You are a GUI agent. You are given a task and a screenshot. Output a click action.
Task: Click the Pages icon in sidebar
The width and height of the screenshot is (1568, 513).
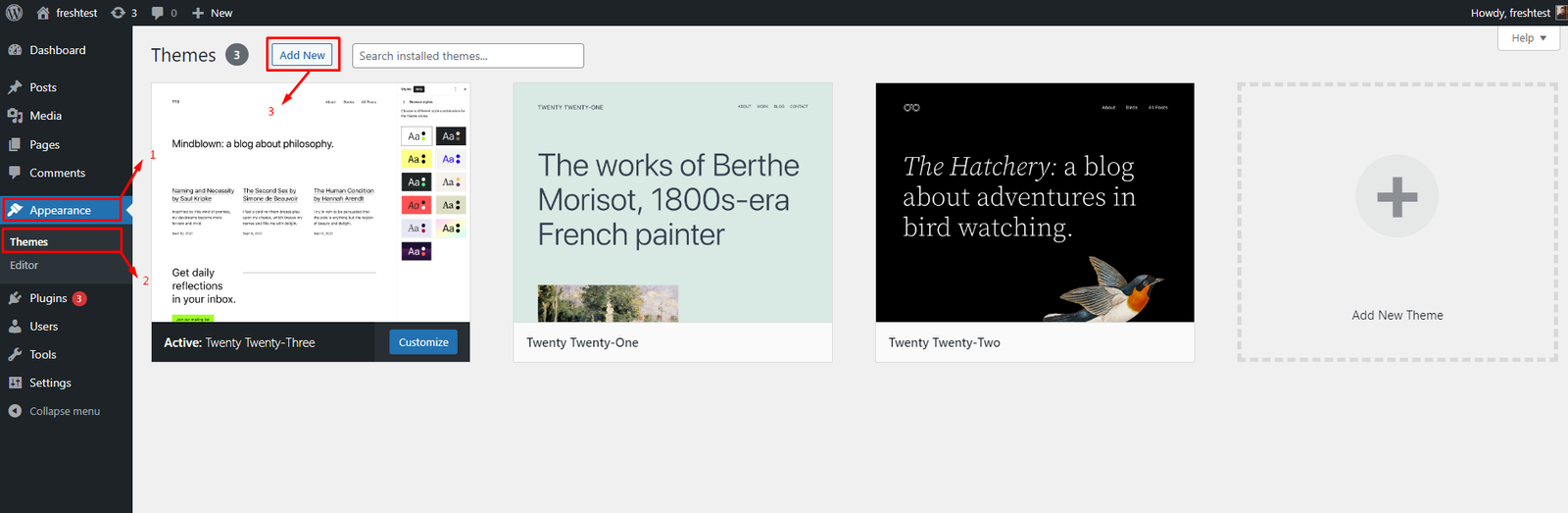pyautogui.click(x=15, y=144)
